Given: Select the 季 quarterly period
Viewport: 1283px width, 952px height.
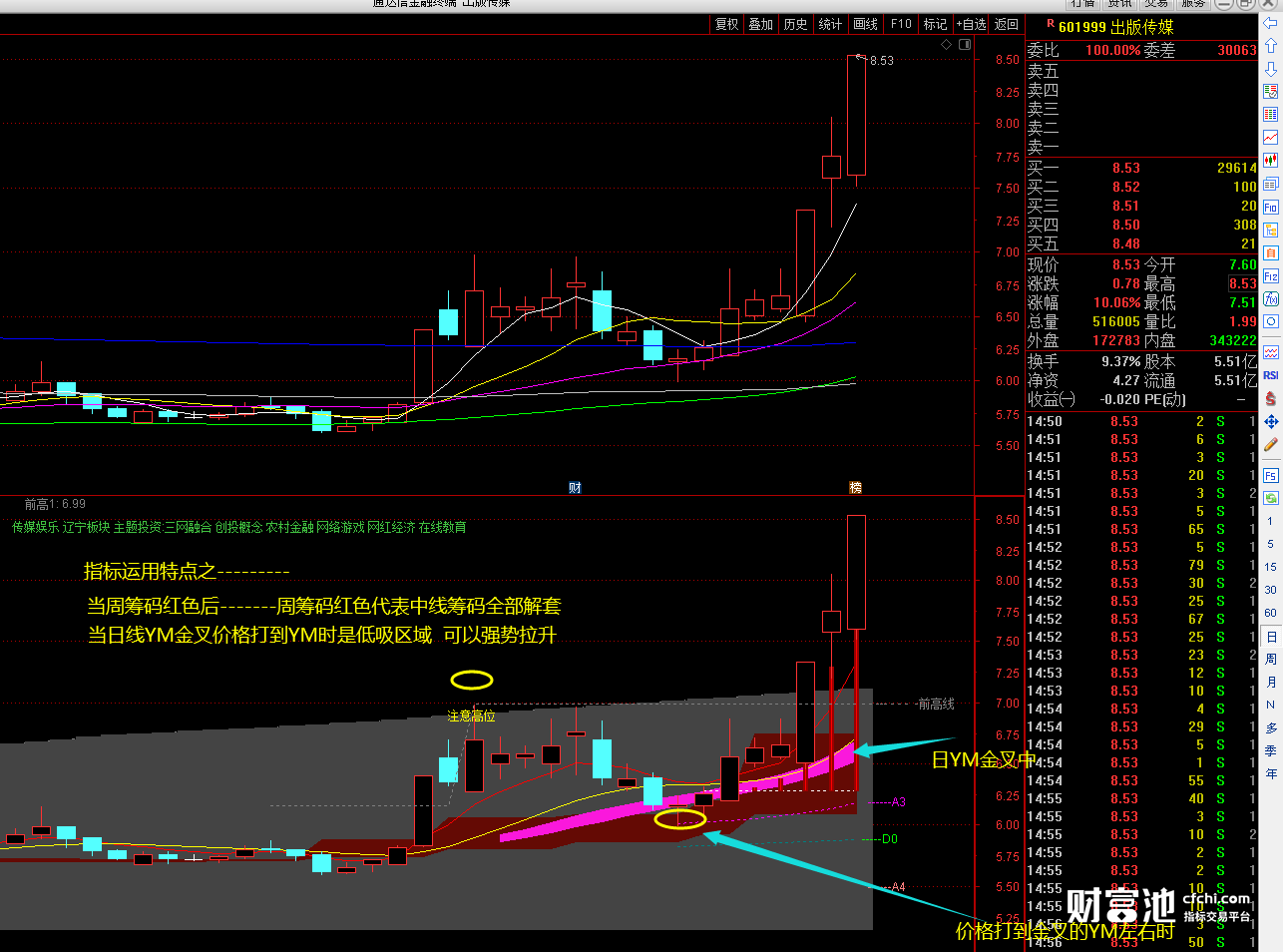Looking at the screenshot, I should (1271, 750).
